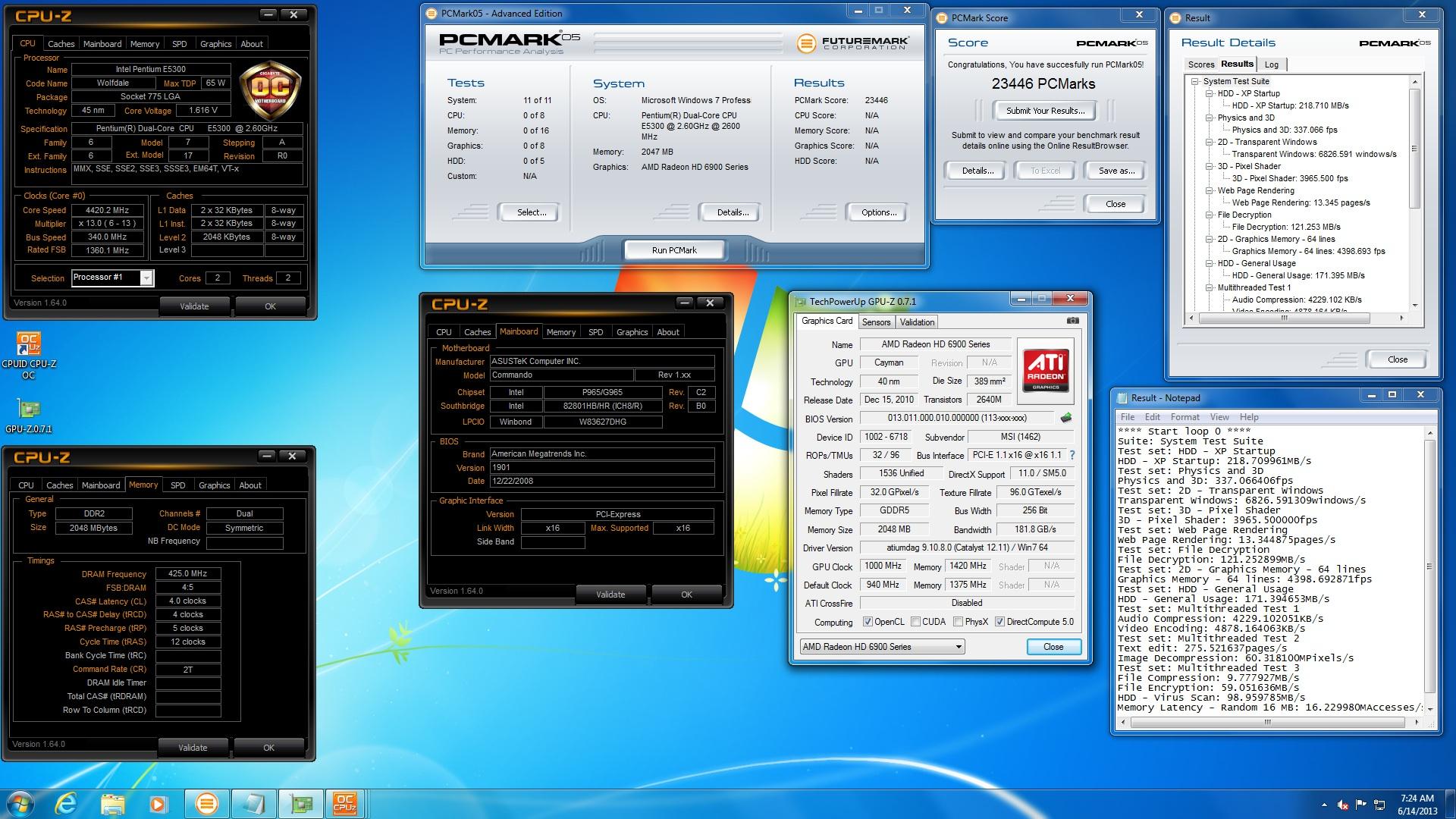Click the TechPowerUp GPU-Z title bar icon

tap(801, 301)
